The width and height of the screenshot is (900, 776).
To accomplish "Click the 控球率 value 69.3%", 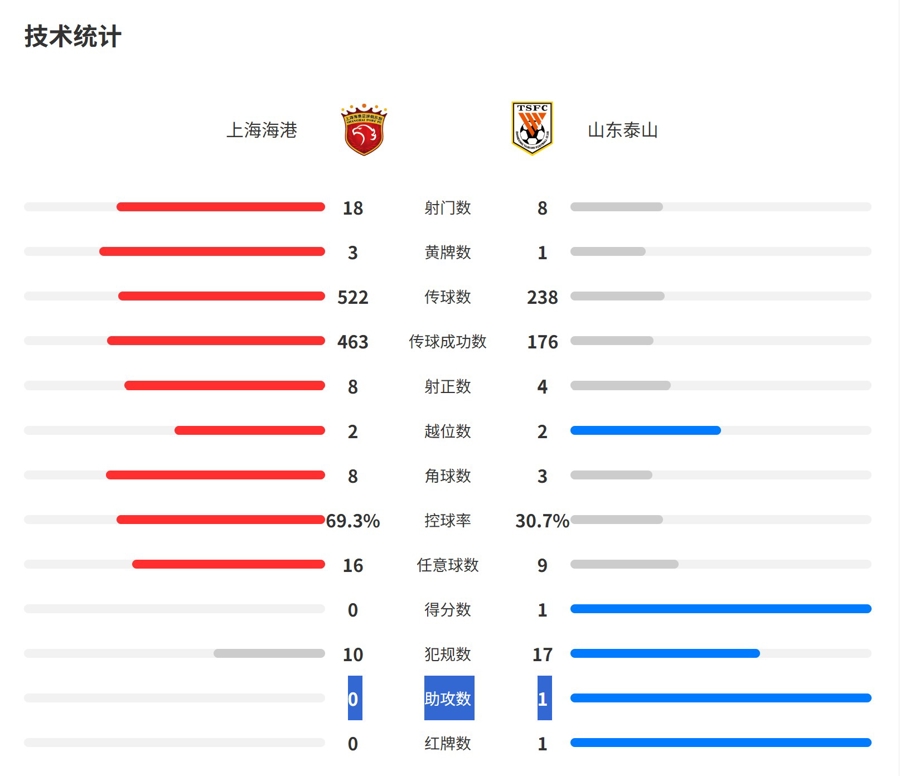I will [x=353, y=521].
